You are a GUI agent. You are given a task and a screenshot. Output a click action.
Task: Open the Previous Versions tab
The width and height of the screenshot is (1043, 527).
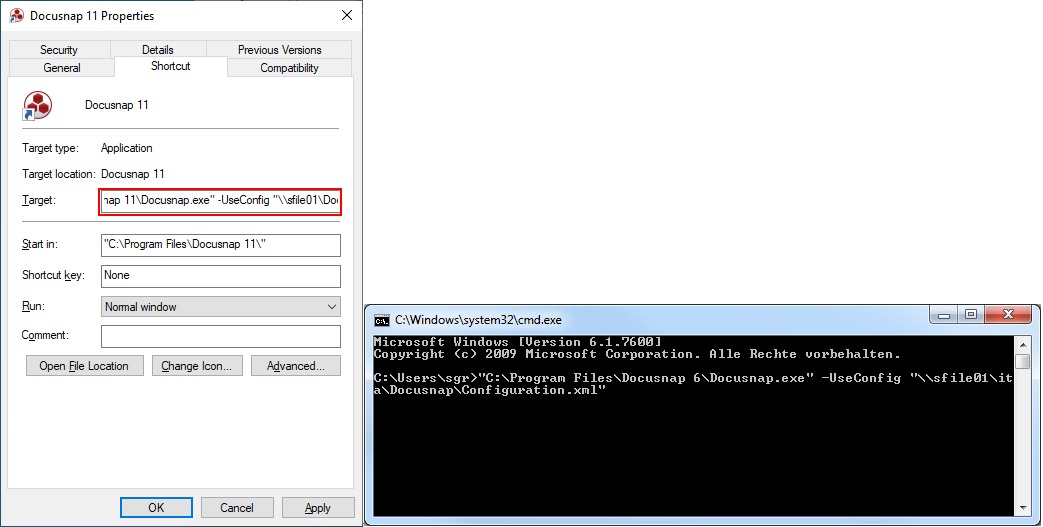point(279,50)
